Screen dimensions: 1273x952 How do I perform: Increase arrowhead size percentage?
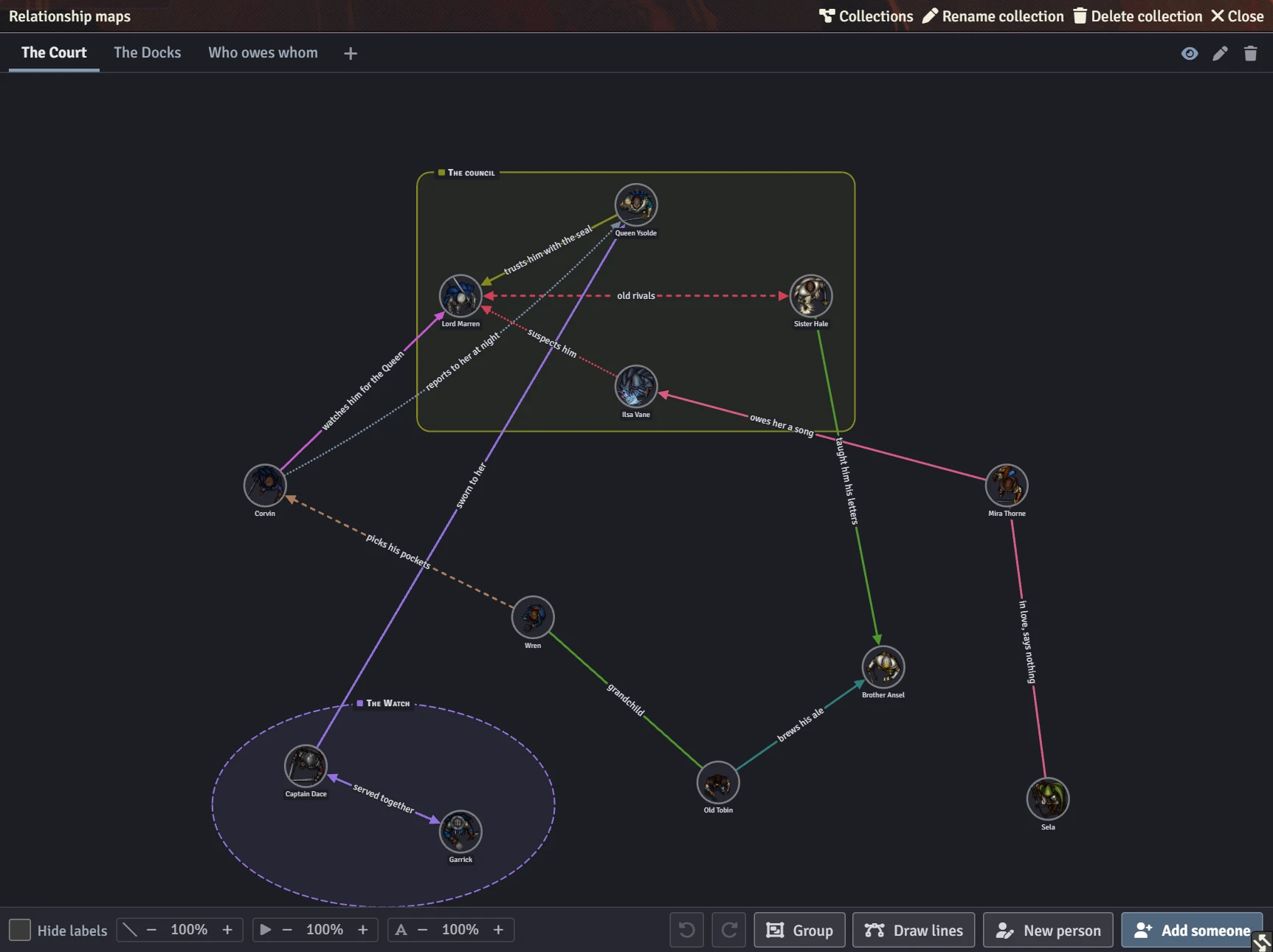point(363,930)
